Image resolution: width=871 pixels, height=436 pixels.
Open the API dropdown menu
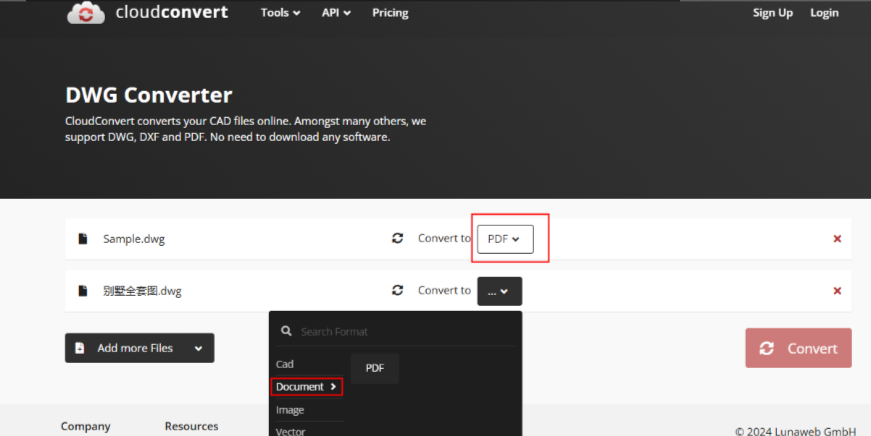click(336, 13)
